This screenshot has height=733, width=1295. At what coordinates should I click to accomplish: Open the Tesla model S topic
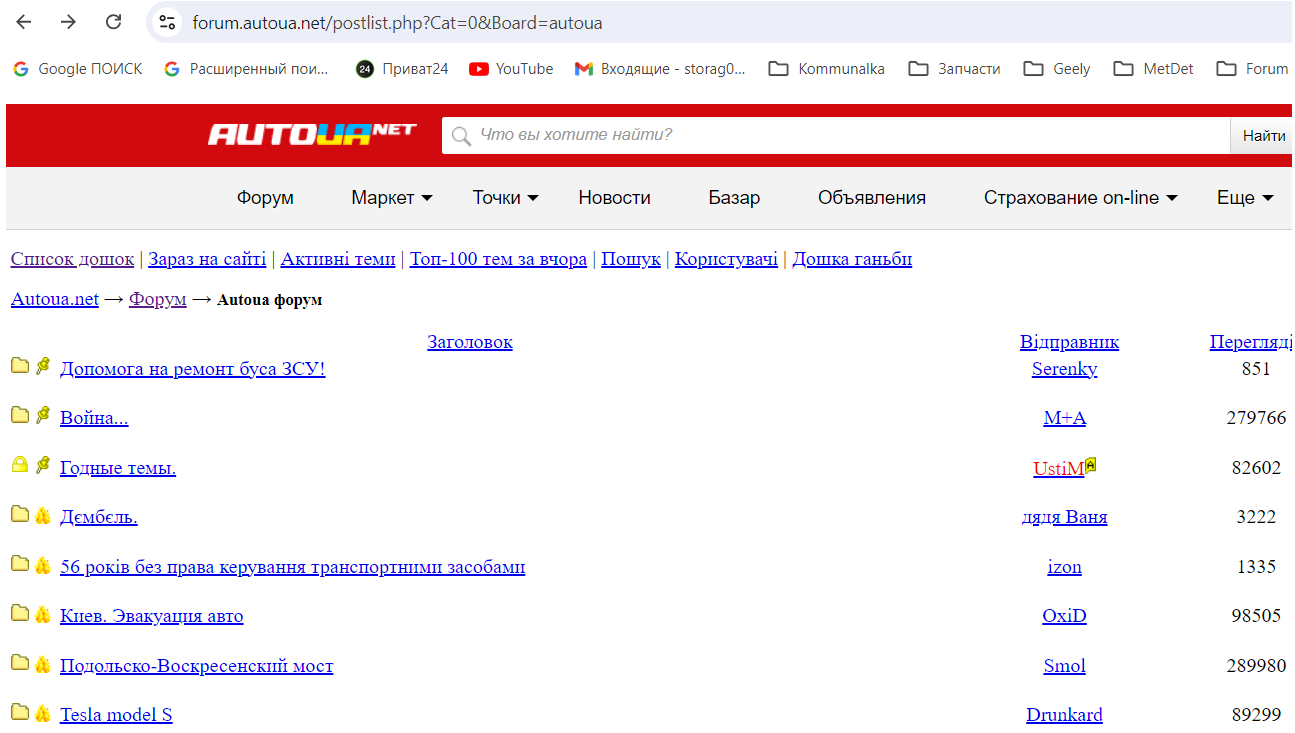[116, 715]
